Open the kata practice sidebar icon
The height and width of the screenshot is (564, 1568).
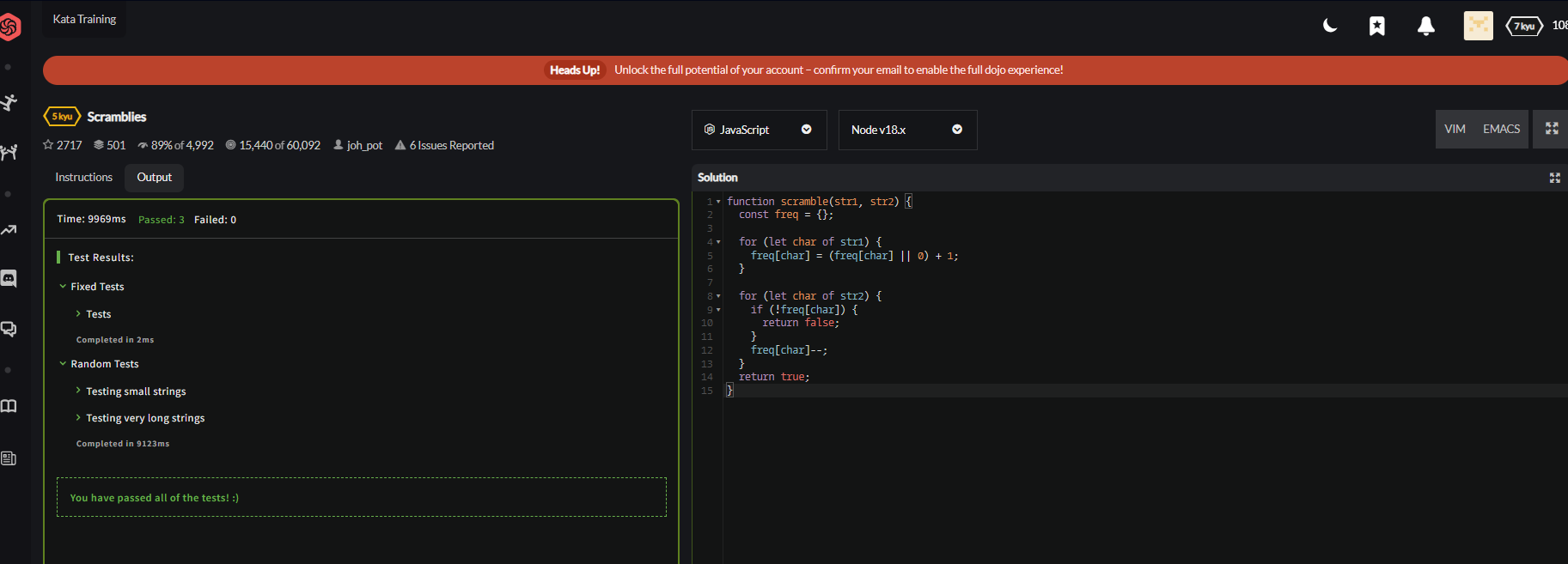tap(9, 103)
